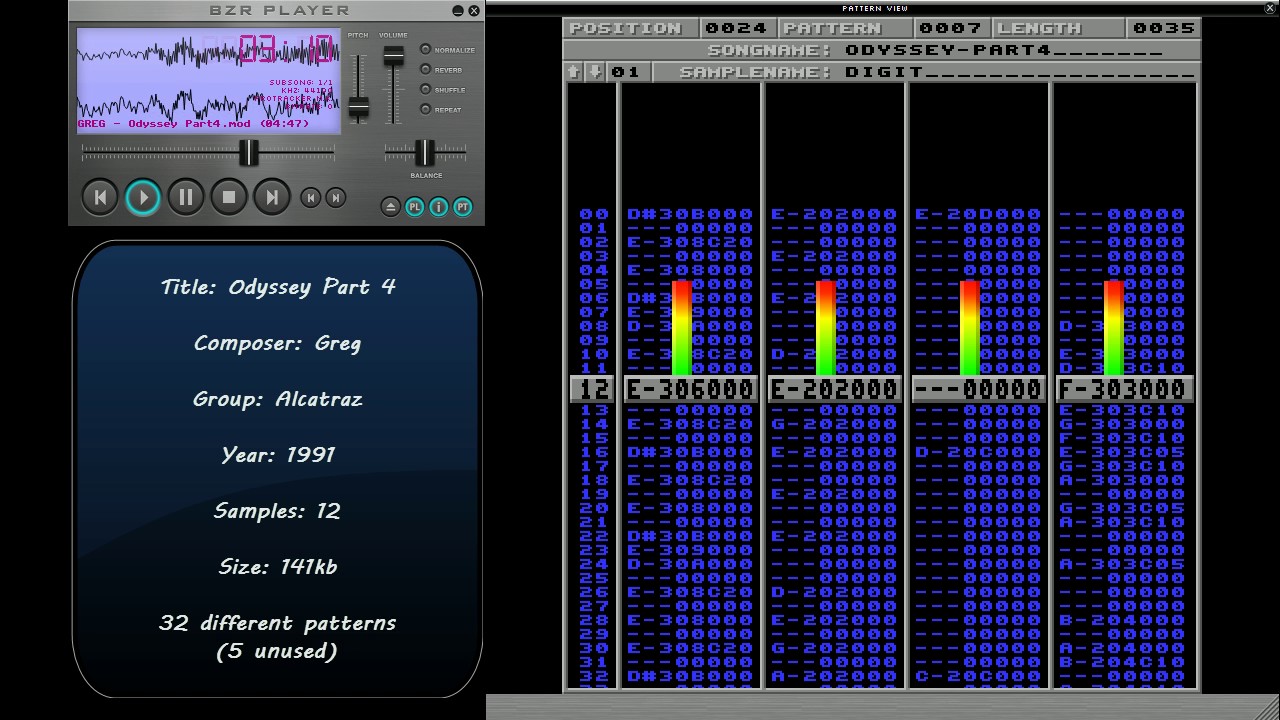Screen dimensions: 1280x720
Task: Show file info with i button
Action: (439, 207)
